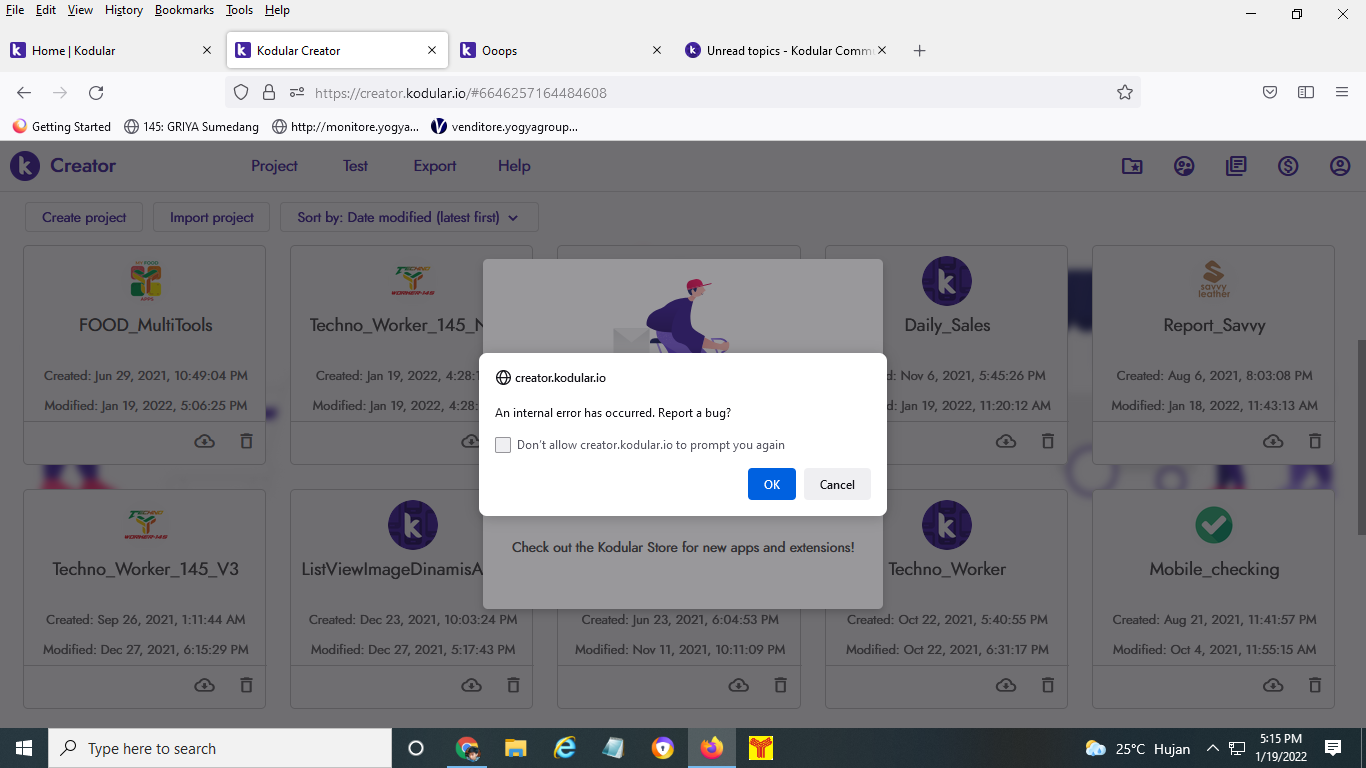The image size is (1366, 768).
Task: Delete the Techno_Worker_145_V3 project
Action: coord(246,685)
